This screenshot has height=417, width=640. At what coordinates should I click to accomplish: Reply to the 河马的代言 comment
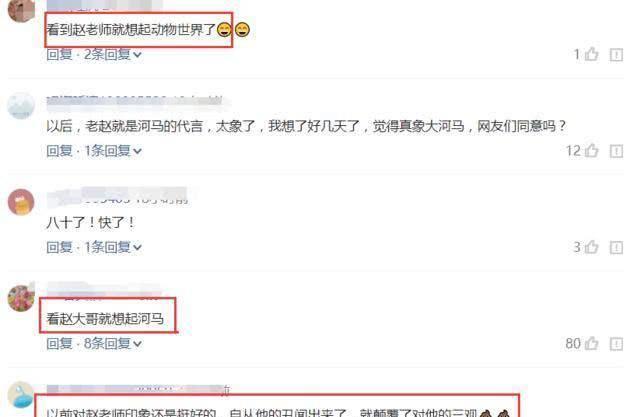tap(59, 151)
